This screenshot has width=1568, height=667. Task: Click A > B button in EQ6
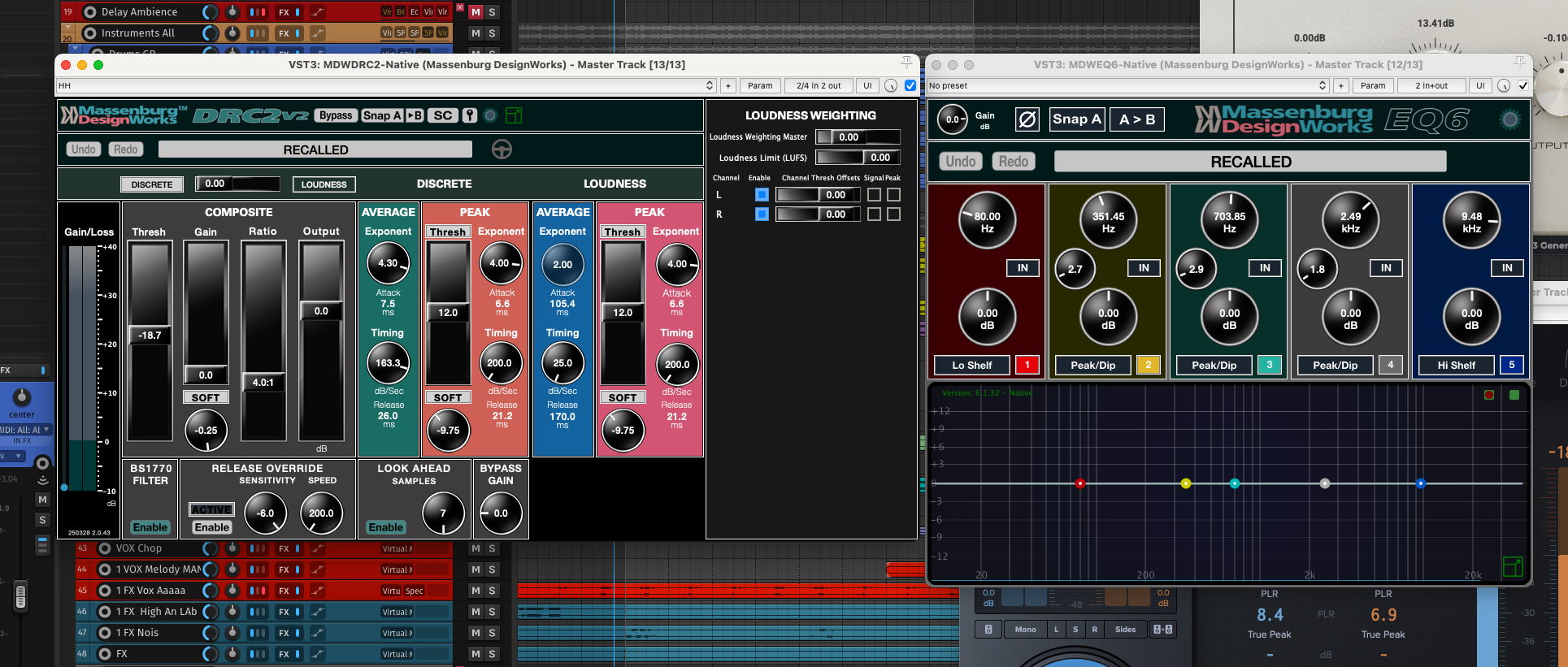tap(1137, 119)
